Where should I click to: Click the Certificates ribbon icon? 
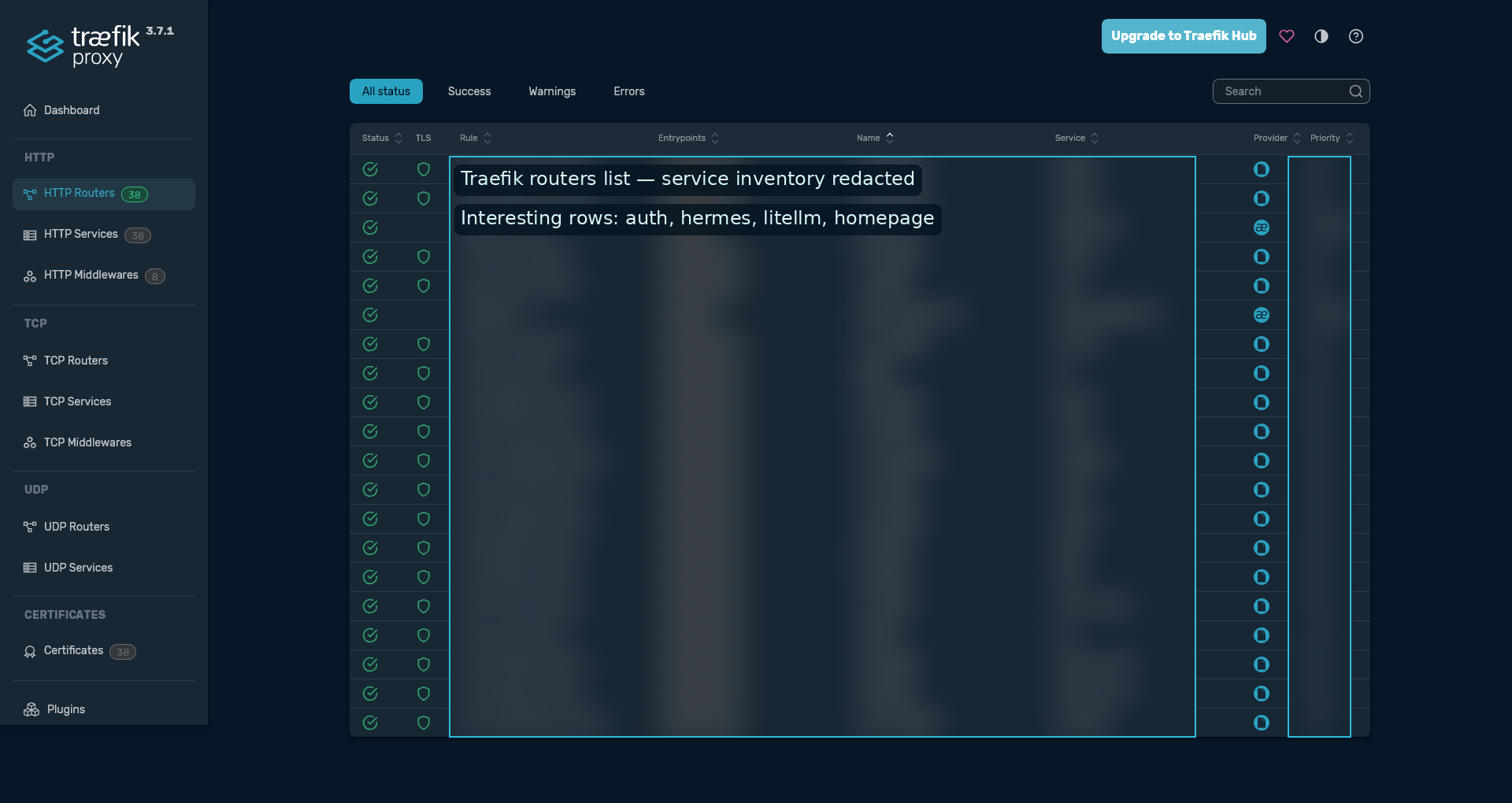[30, 652]
